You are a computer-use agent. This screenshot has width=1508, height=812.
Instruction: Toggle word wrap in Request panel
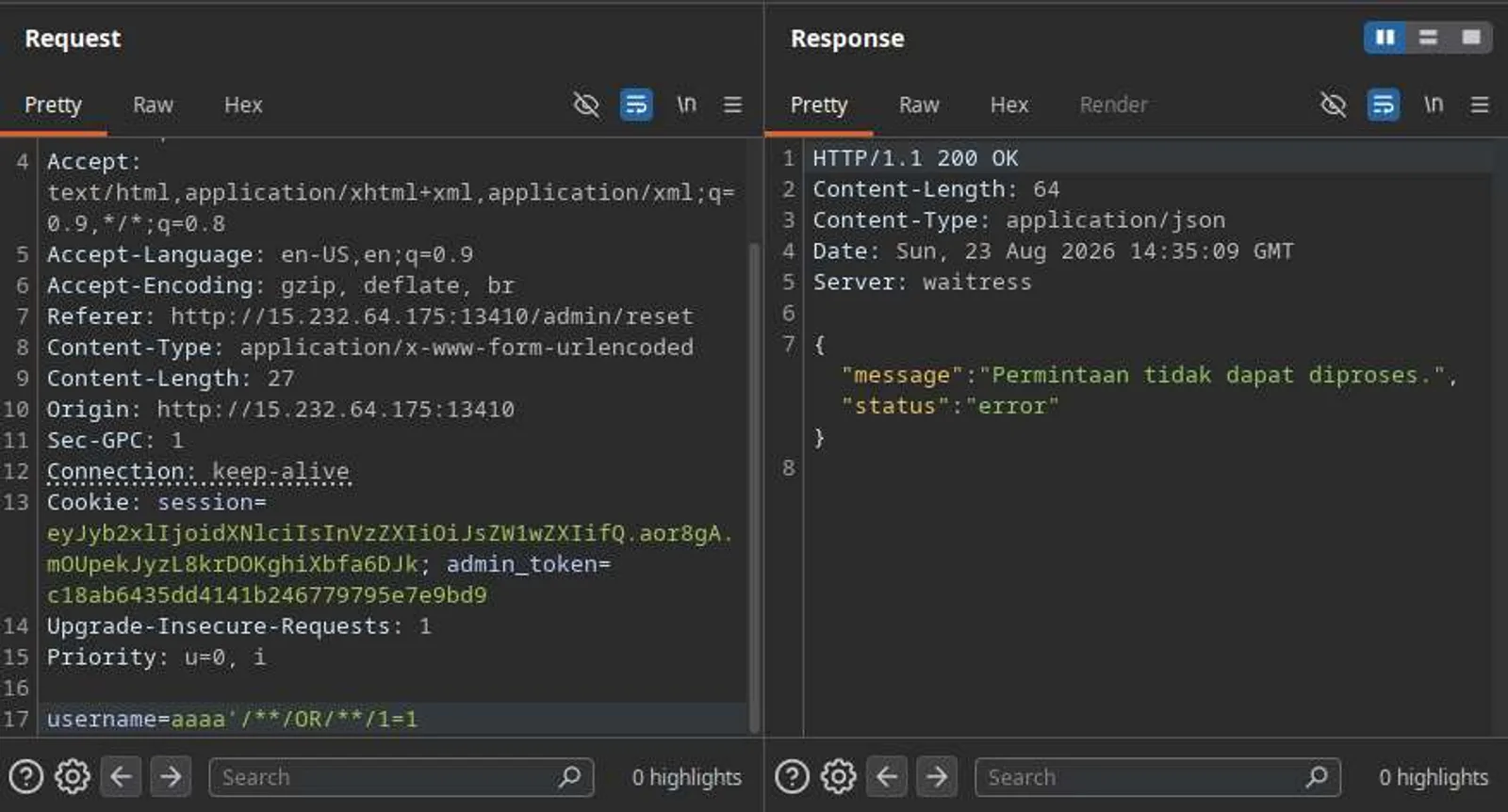point(636,105)
